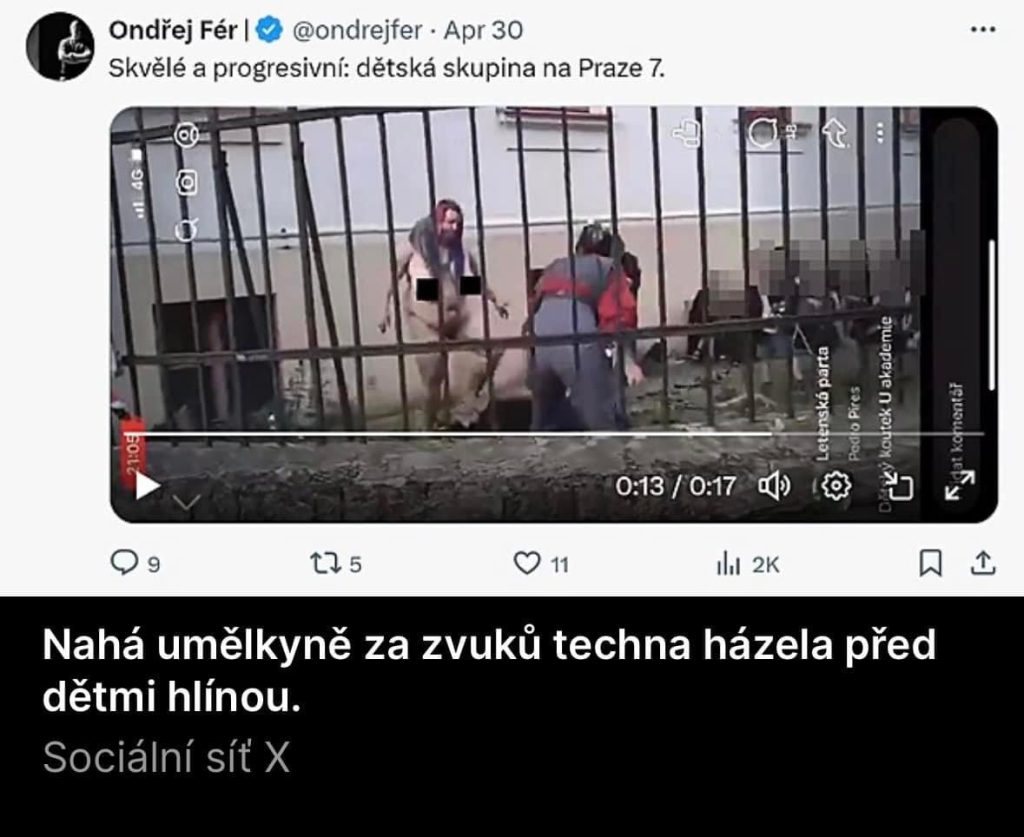The width and height of the screenshot is (1024, 837).
Task: View post analytics bar chart icon
Action: click(728, 563)
